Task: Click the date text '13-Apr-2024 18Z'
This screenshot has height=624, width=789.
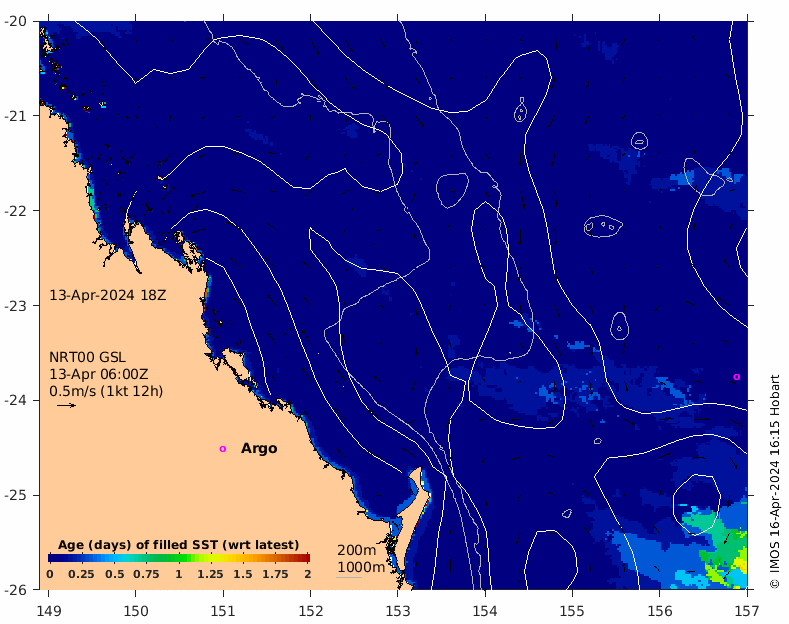Action: 108,295
